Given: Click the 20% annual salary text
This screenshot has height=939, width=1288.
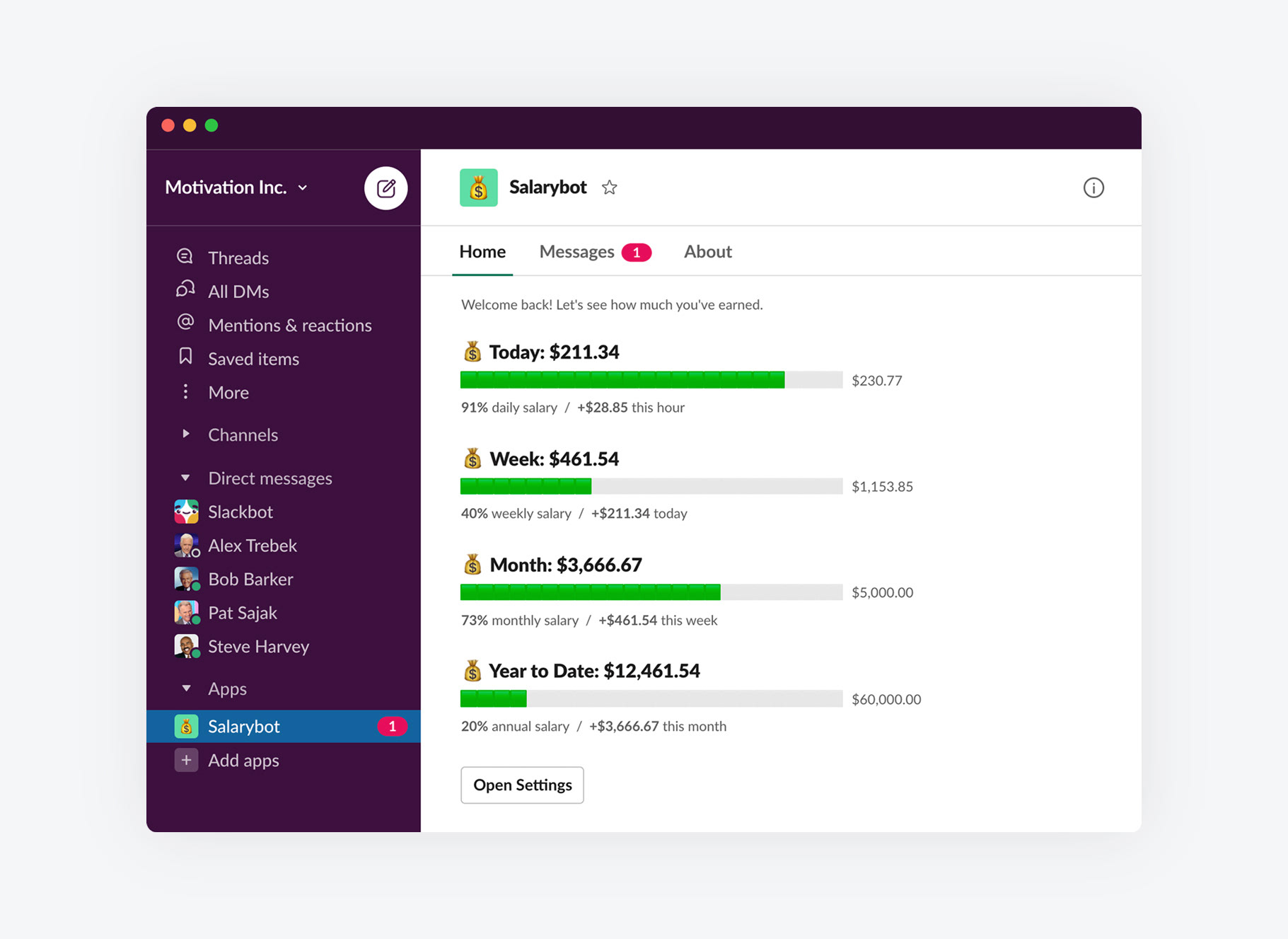Looking at the screenshot, I should click(515, 727).
